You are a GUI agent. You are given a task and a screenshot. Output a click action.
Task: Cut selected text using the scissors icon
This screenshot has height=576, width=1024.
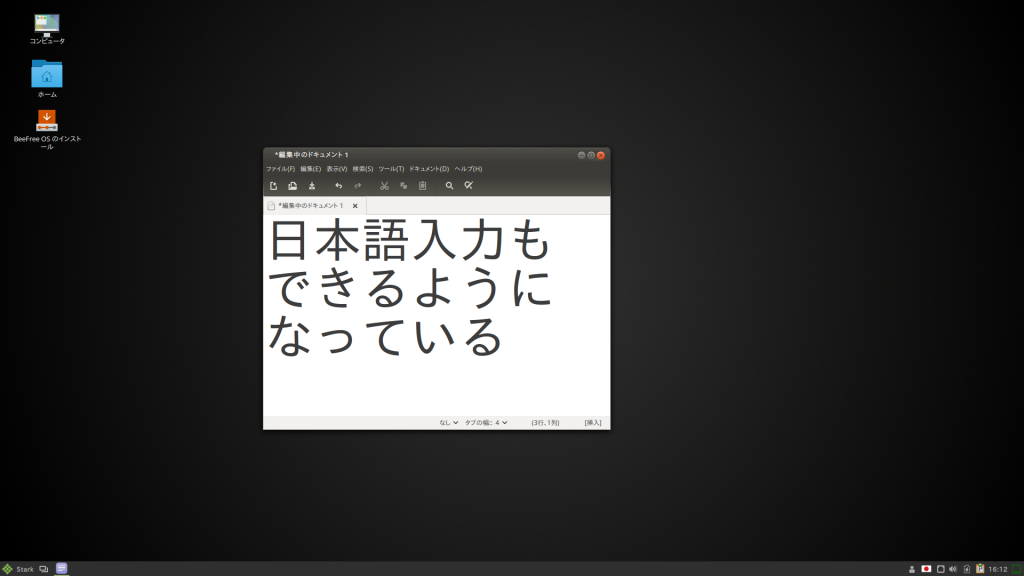click(385, 186)
